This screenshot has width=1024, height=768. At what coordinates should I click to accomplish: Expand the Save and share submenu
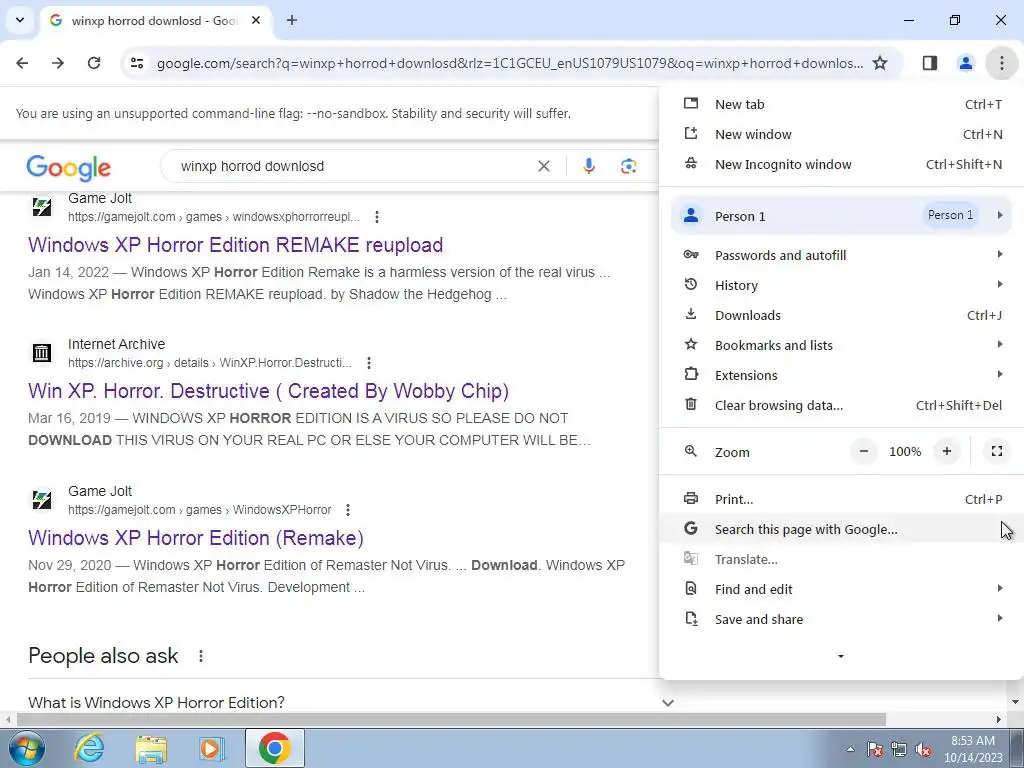841,620
